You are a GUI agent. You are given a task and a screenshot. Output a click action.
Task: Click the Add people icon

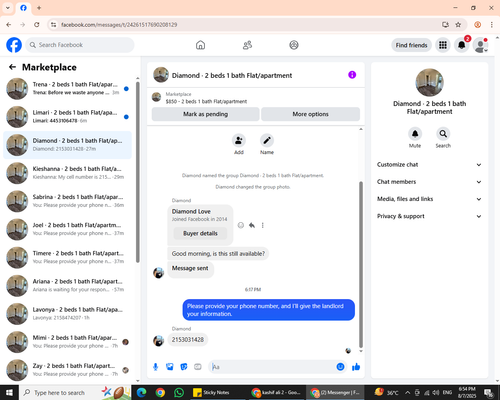(x=239, y=141)
